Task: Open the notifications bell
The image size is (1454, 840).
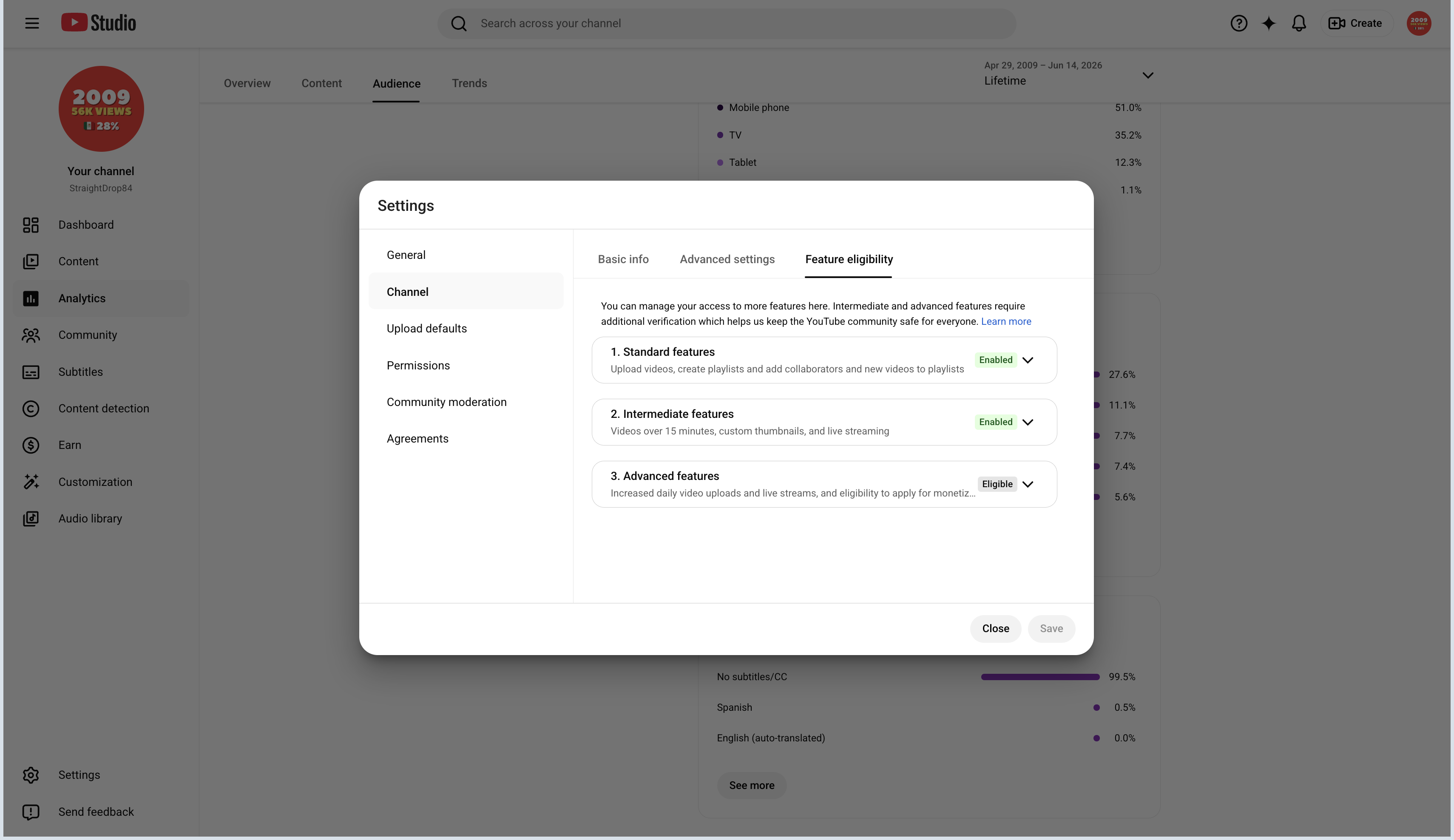Action: click(x=1298, y=23)
